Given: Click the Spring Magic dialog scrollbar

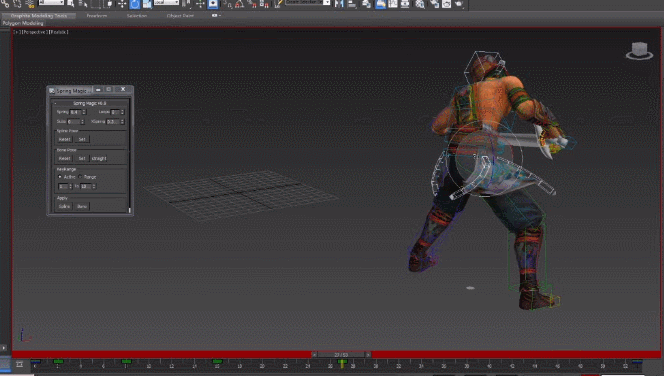Looking at the screenshot, I should coord(130,210).
